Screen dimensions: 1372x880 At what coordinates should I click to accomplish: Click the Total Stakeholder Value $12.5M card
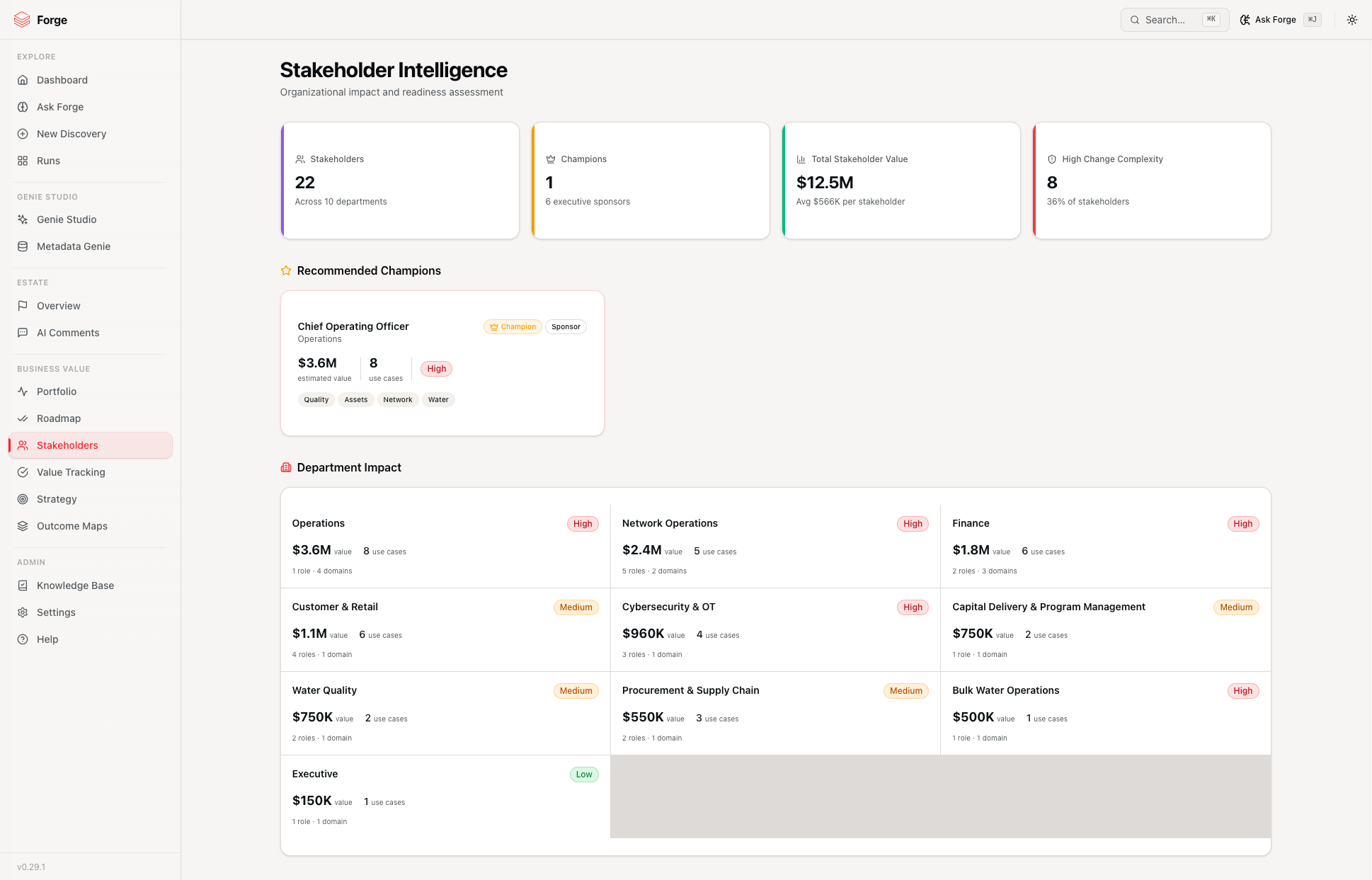point(901,181)
